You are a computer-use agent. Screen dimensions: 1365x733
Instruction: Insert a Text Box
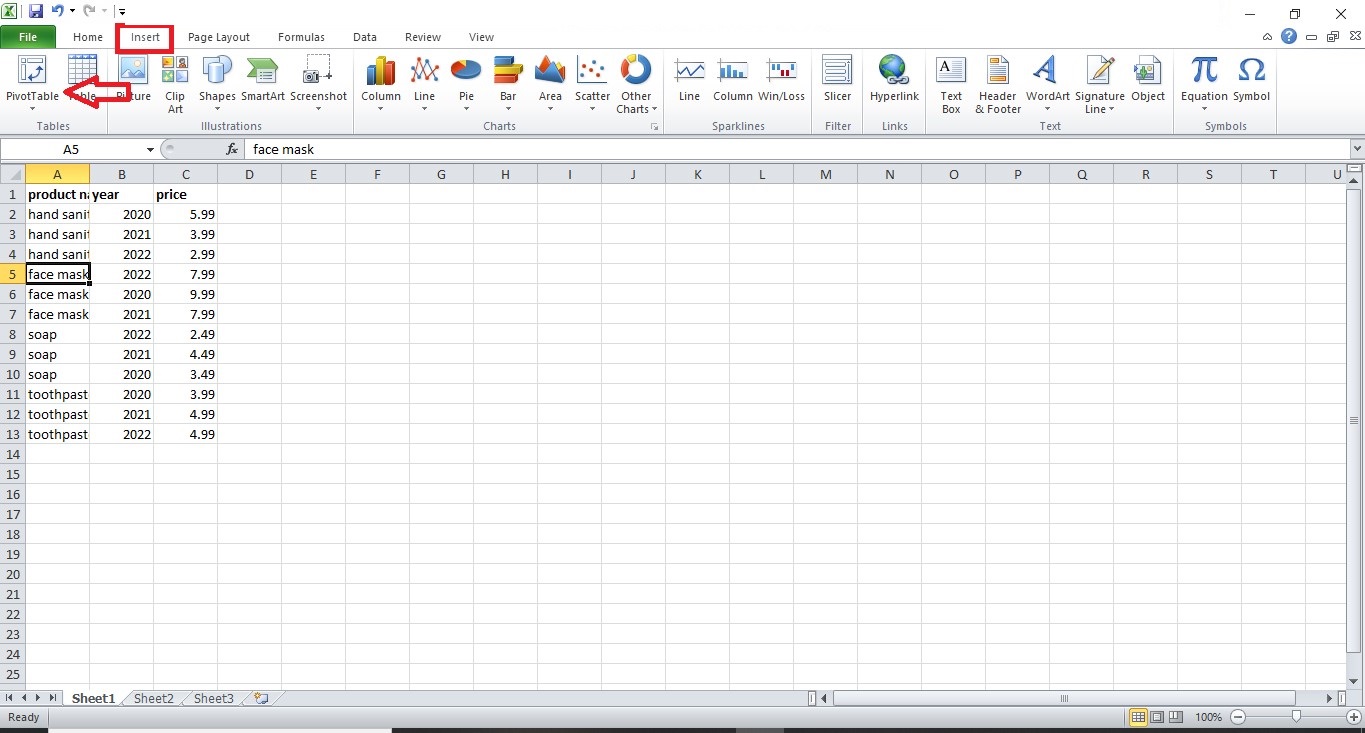(950, 80)
